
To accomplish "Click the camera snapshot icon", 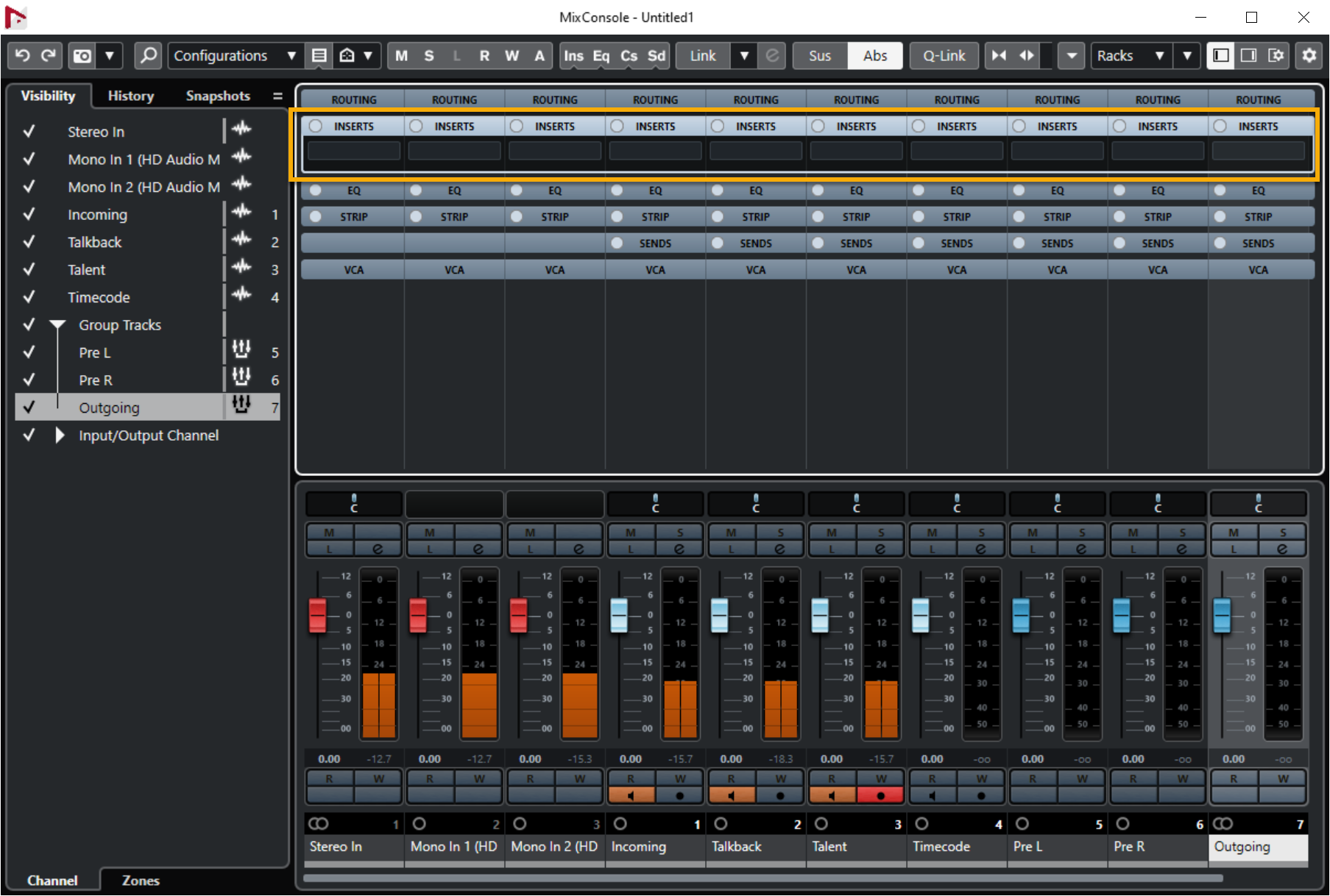I will coord(82,56).
